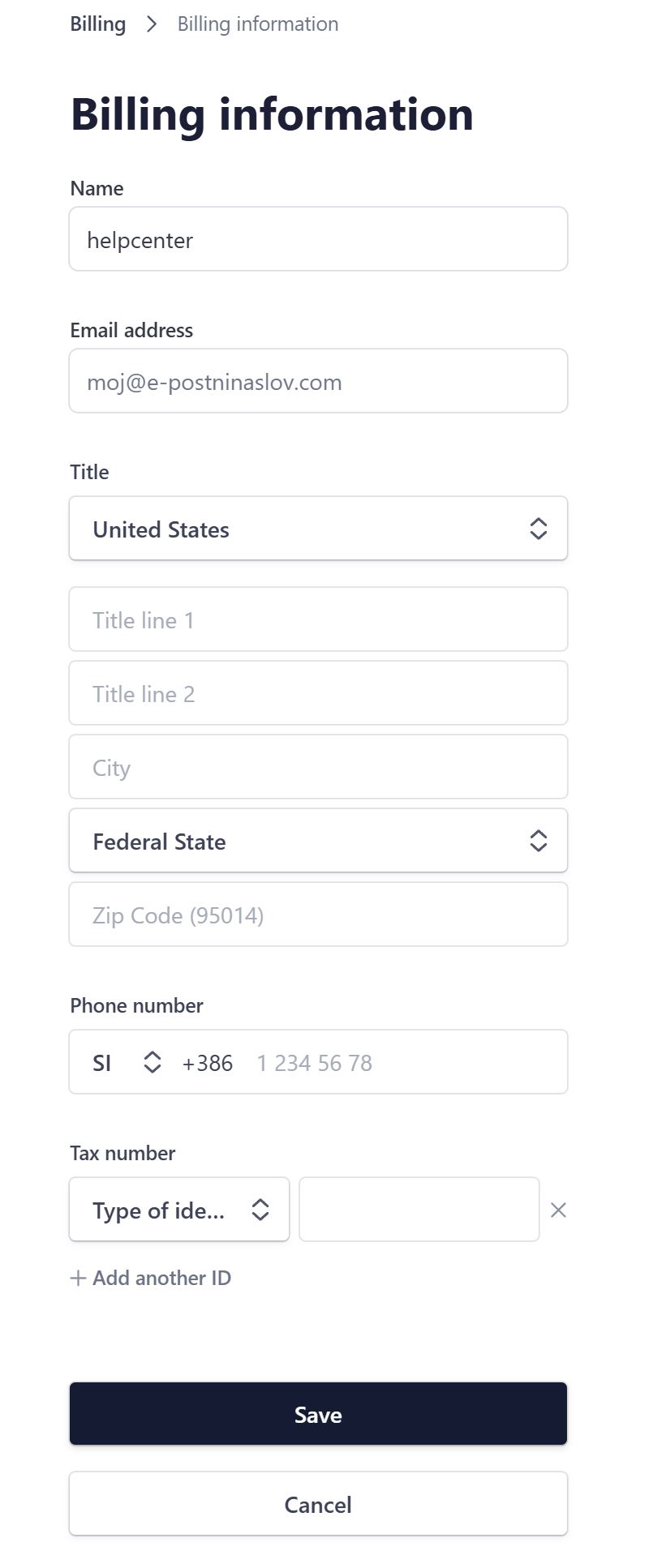This screenshot has height=1568, width=653.
Task: Expand the Federal State dropdown
Action: (318, 841)
